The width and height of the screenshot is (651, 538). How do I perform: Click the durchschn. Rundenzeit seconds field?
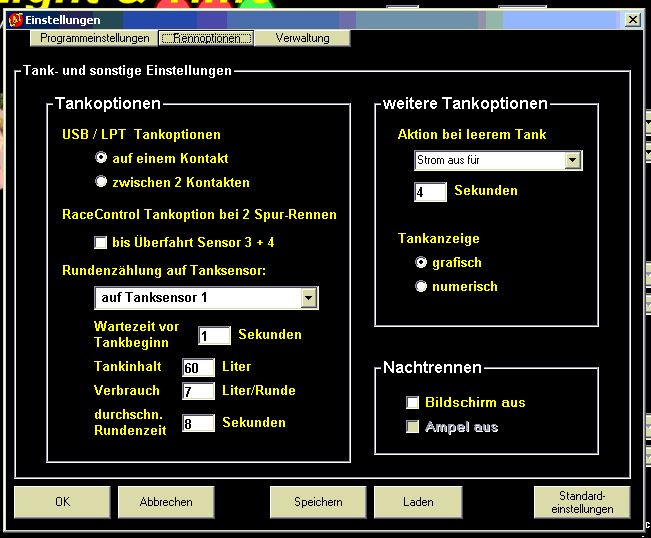pos(198,423)
